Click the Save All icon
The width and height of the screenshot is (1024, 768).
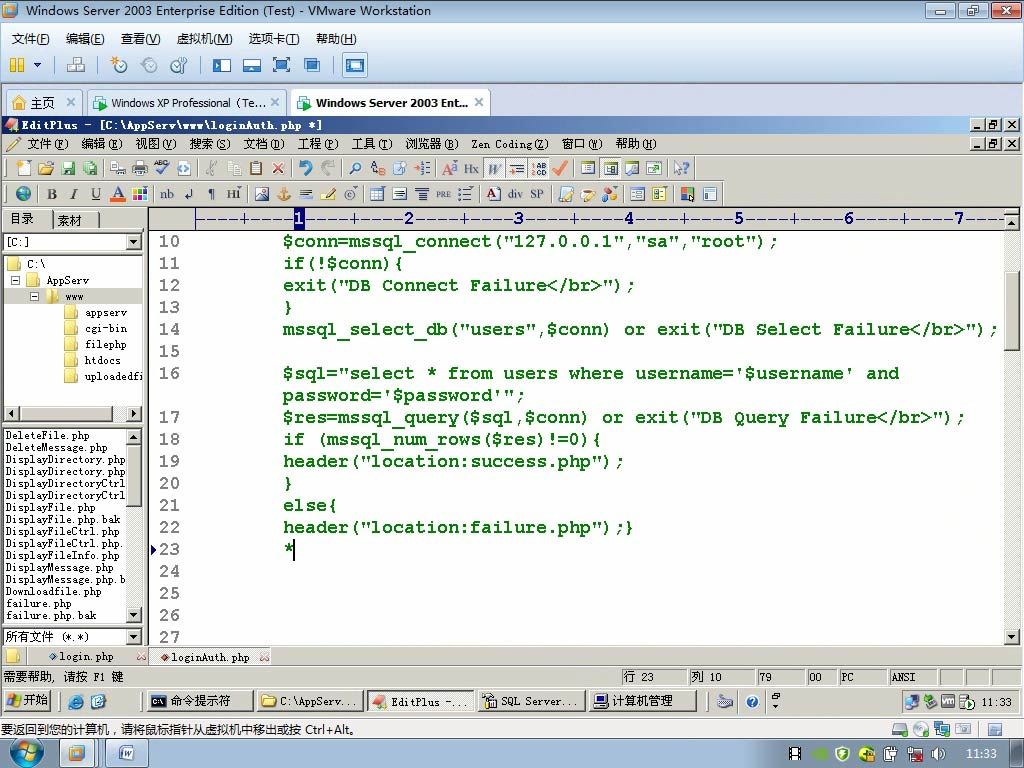(90, 168)
